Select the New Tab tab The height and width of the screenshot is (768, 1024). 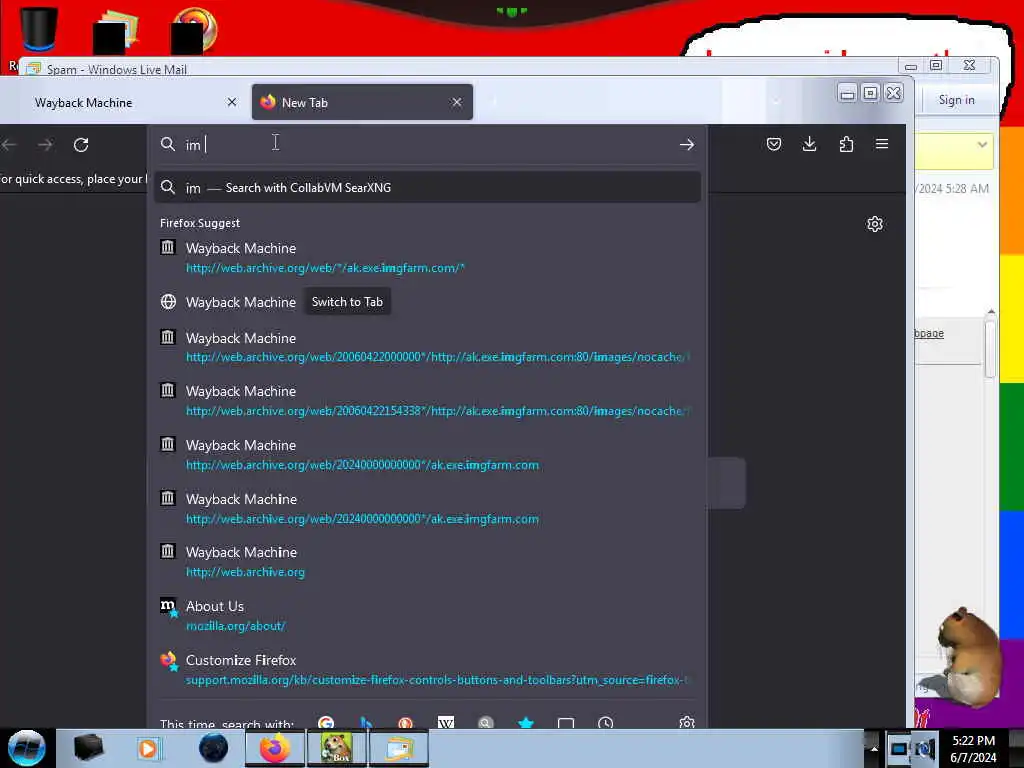point(362,103)
